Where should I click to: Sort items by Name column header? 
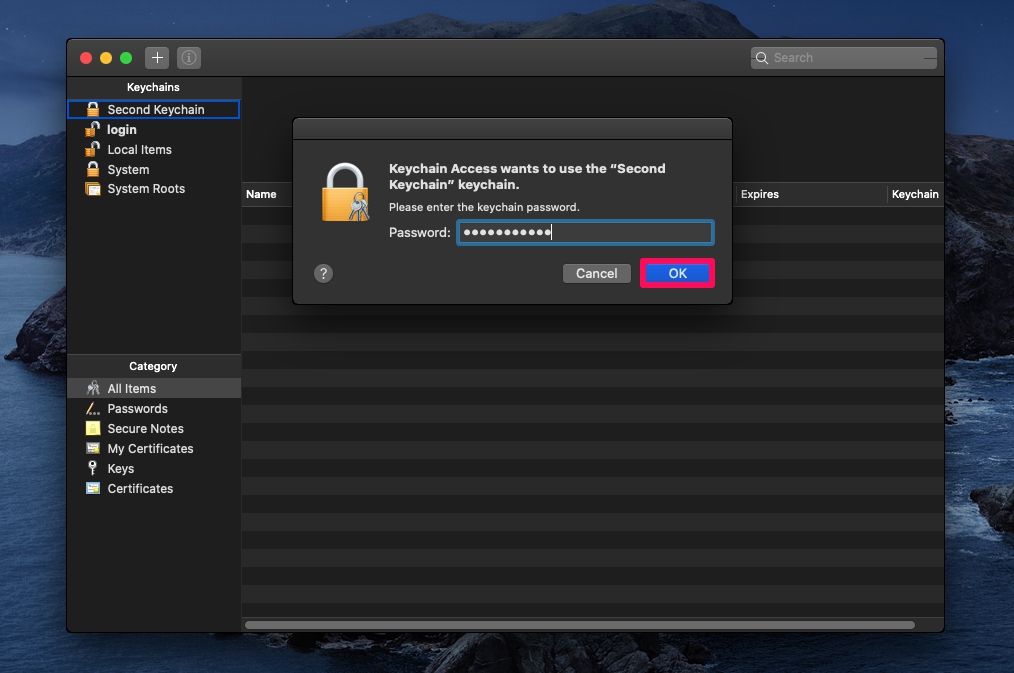pos(261,194)
